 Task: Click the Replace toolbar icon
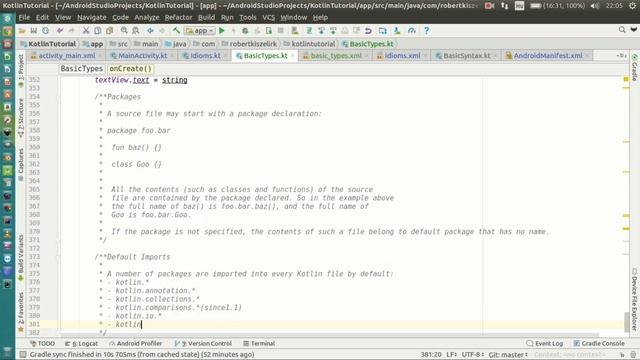pyautogui.click(x=136, y=31)
